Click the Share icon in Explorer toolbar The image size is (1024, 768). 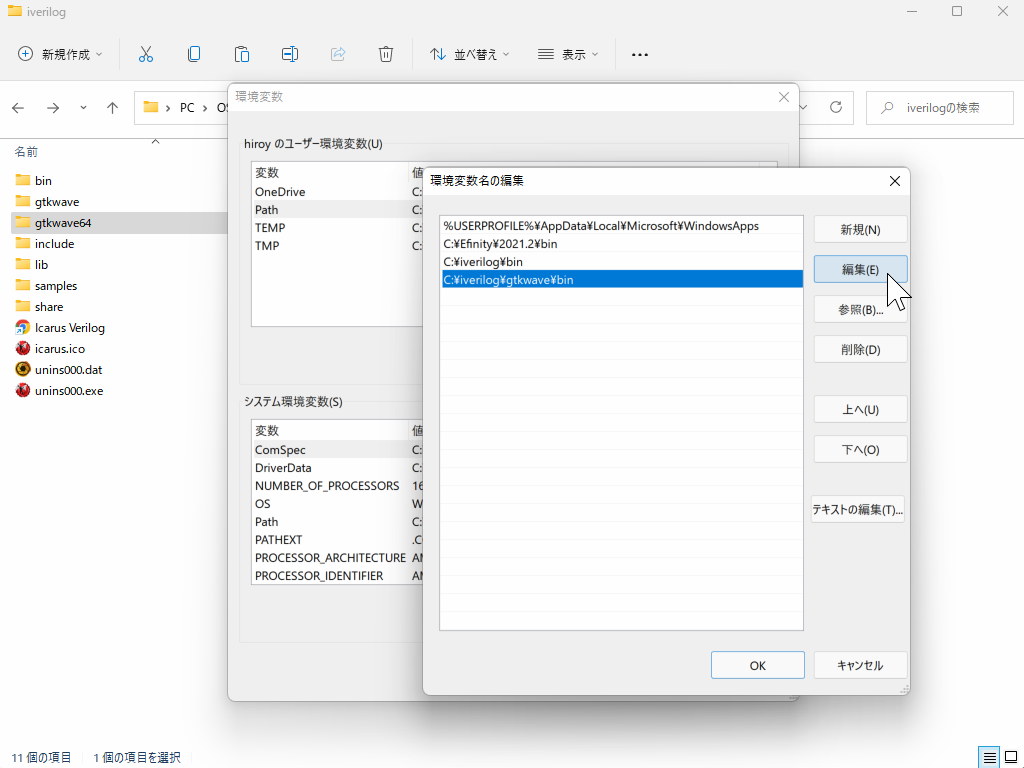[x=338, y=54]
